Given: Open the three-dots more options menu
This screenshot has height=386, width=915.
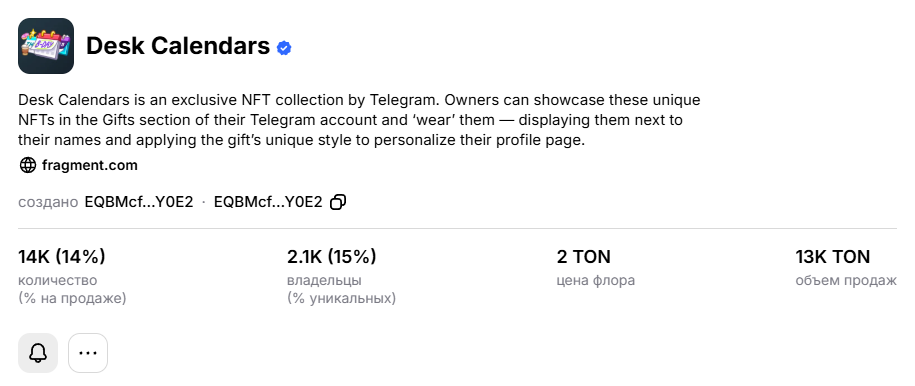Looking at the screenshot, I should point(88,353).
